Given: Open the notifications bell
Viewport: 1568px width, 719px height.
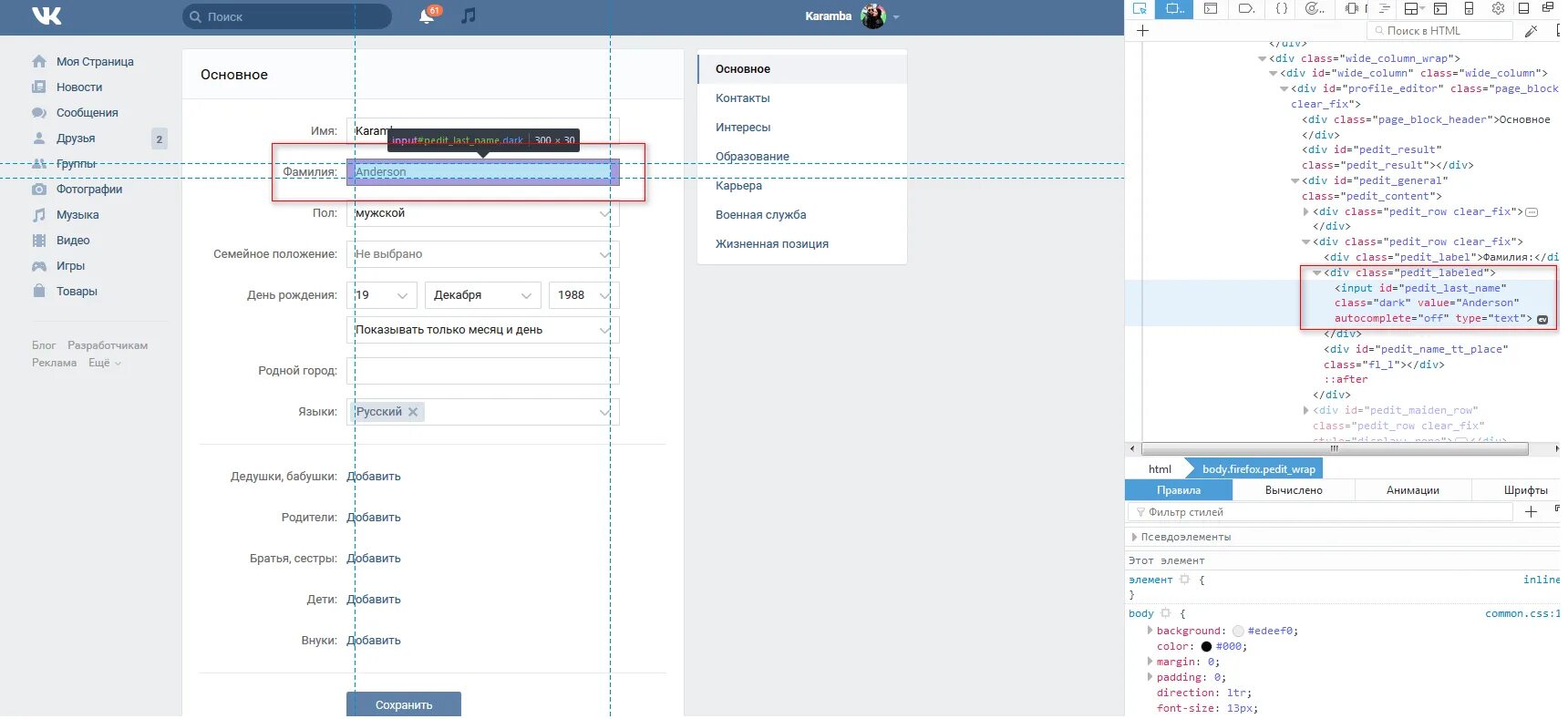Looking at the screenshot, I should [x=427, y=15].
